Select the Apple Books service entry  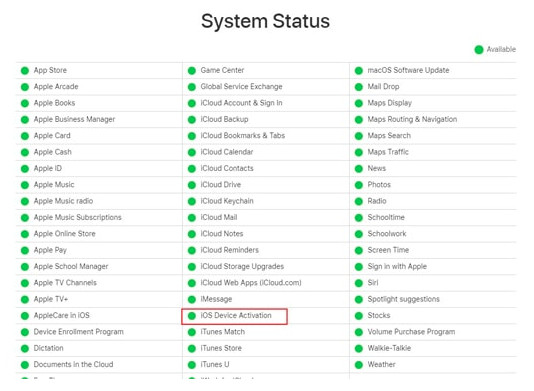[x=54, y=103]
